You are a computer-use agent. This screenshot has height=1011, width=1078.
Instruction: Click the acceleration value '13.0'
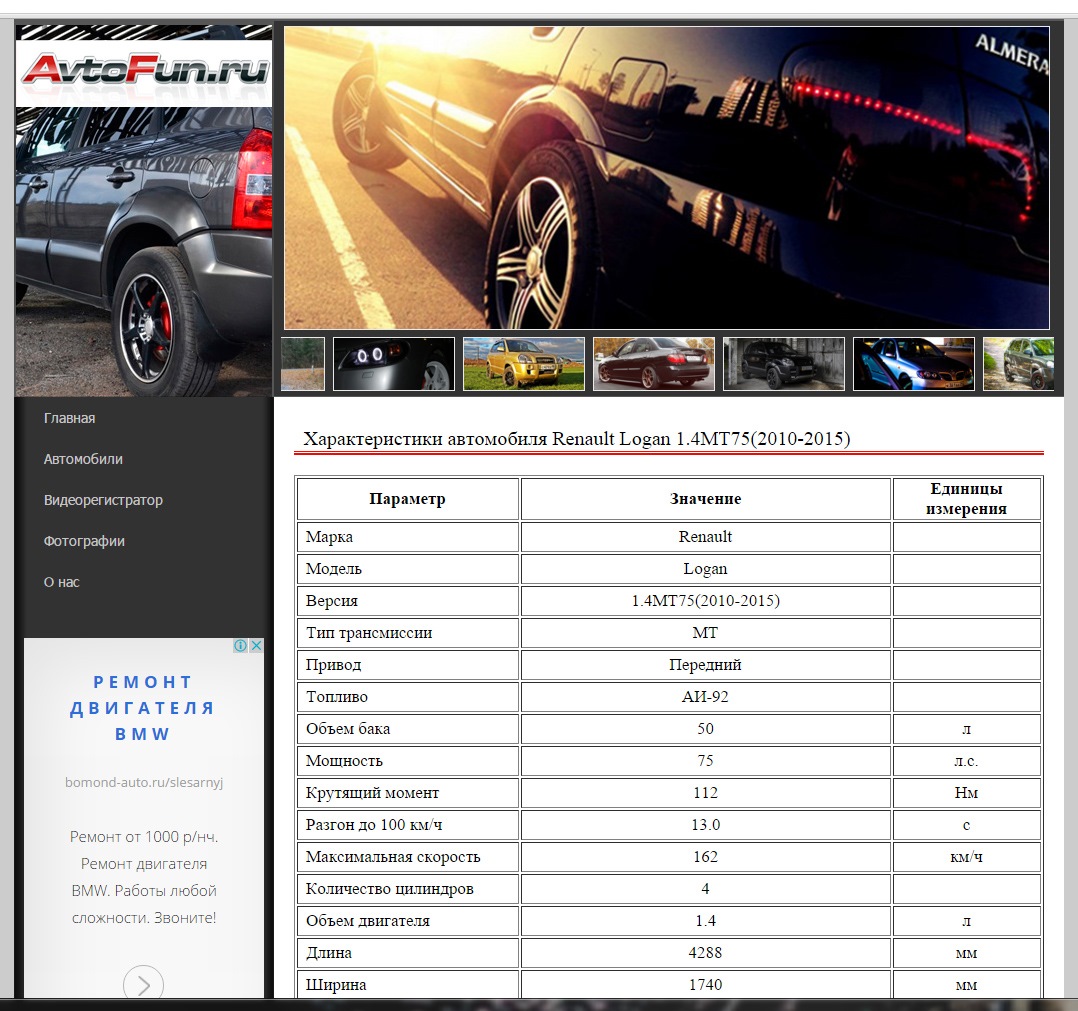click(705, 825)
